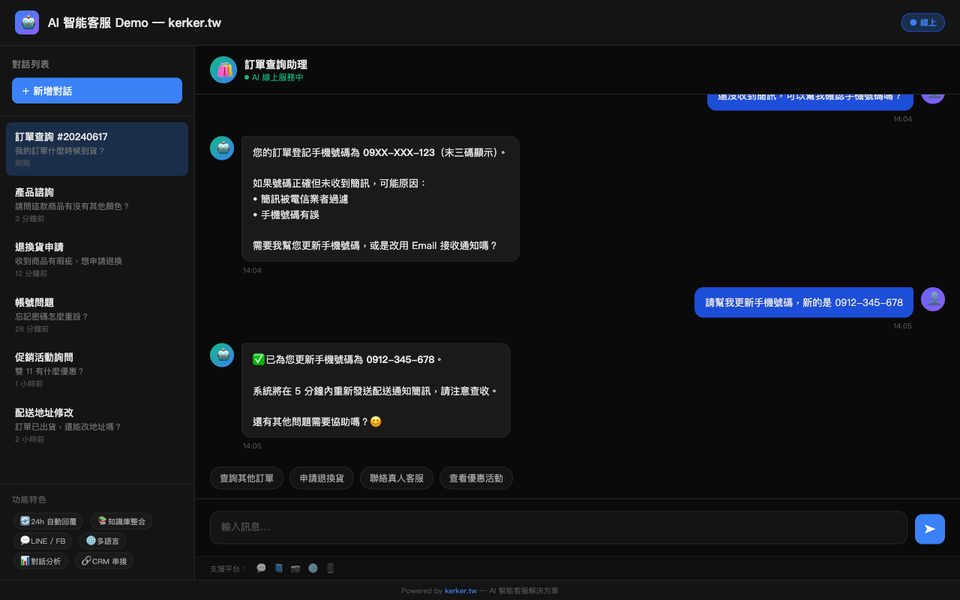Click the 訂單查詢助理 shopping bag avatar

(x=223, y=70)
